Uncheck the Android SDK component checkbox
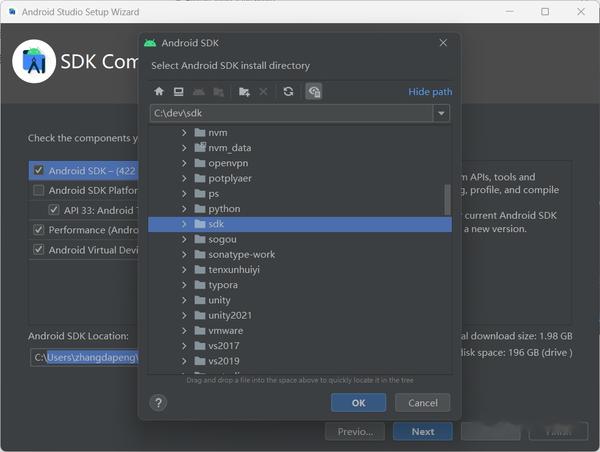 click(x=39, y=170)
